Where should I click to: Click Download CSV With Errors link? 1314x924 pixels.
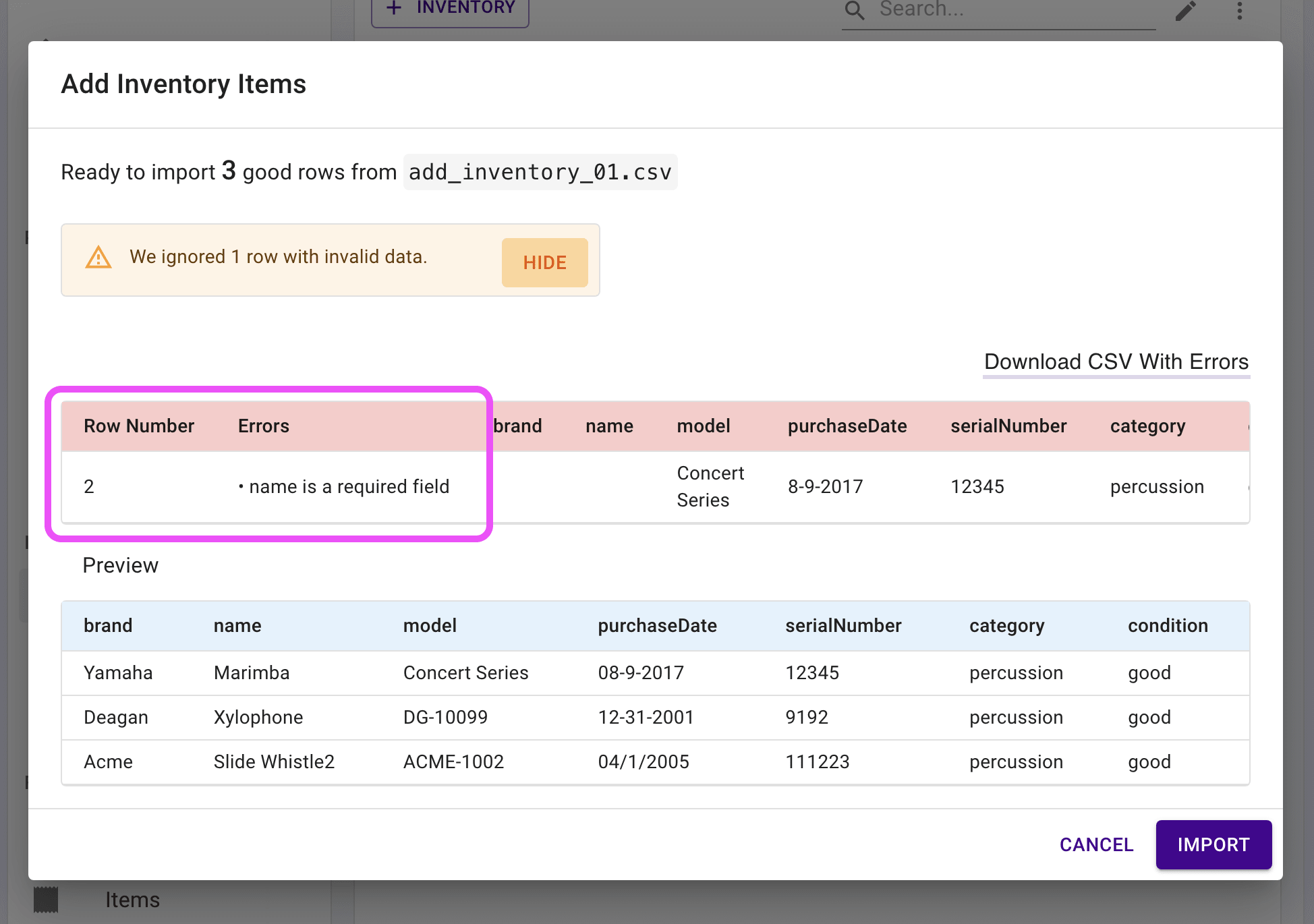[x=1116, y=362]
